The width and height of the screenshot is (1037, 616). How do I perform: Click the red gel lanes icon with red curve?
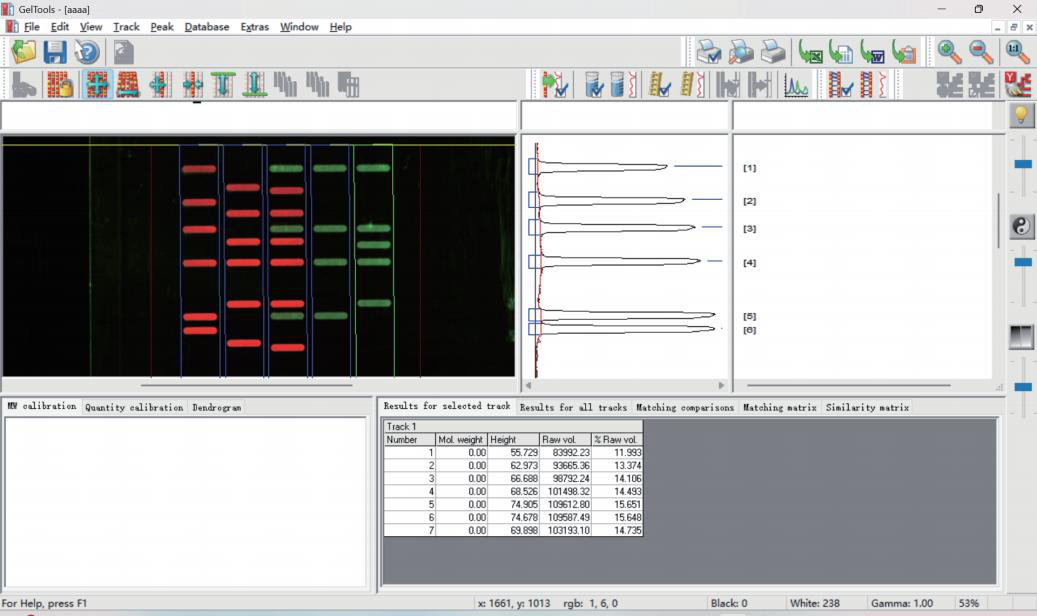point(873,85)
